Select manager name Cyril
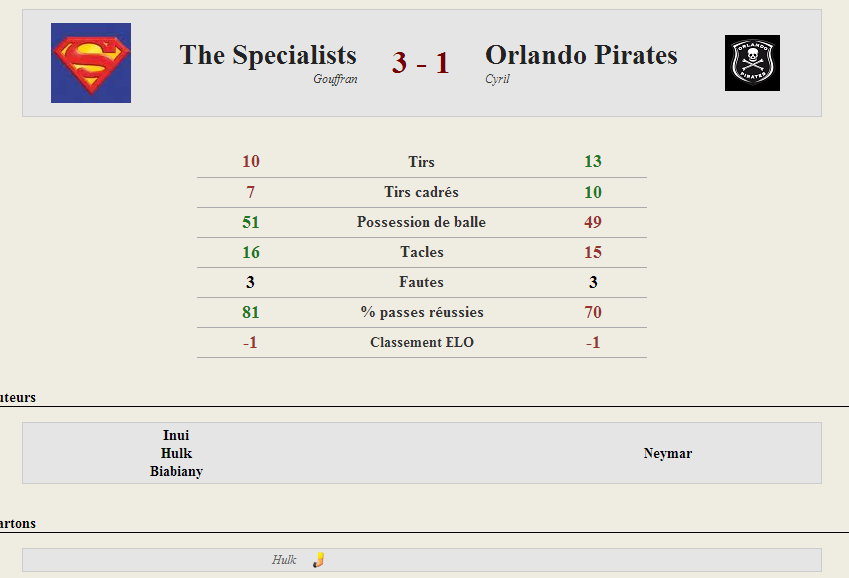The image size is (849, 578). 497,79
